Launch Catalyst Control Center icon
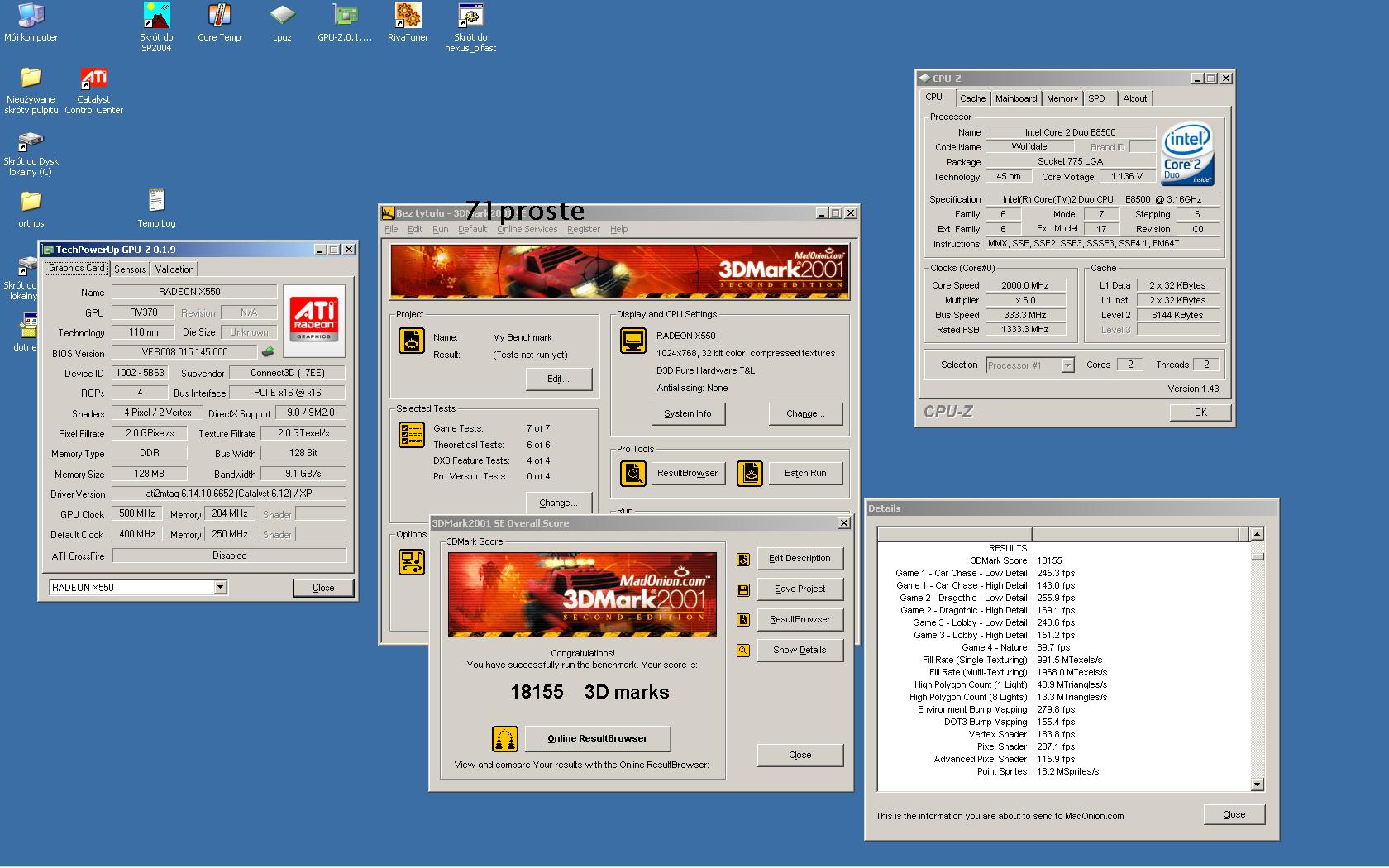The image size is (1389, 868). (93, 89)
